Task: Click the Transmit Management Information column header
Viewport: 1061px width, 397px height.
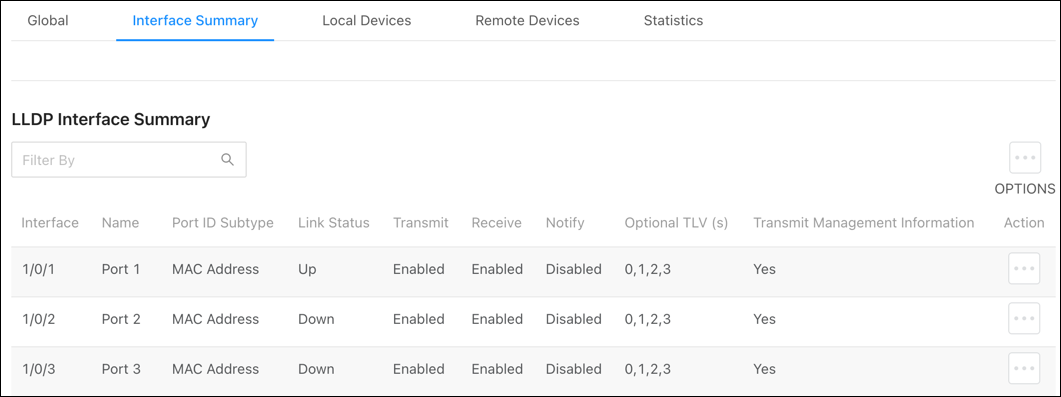Action: click(863, 223)
